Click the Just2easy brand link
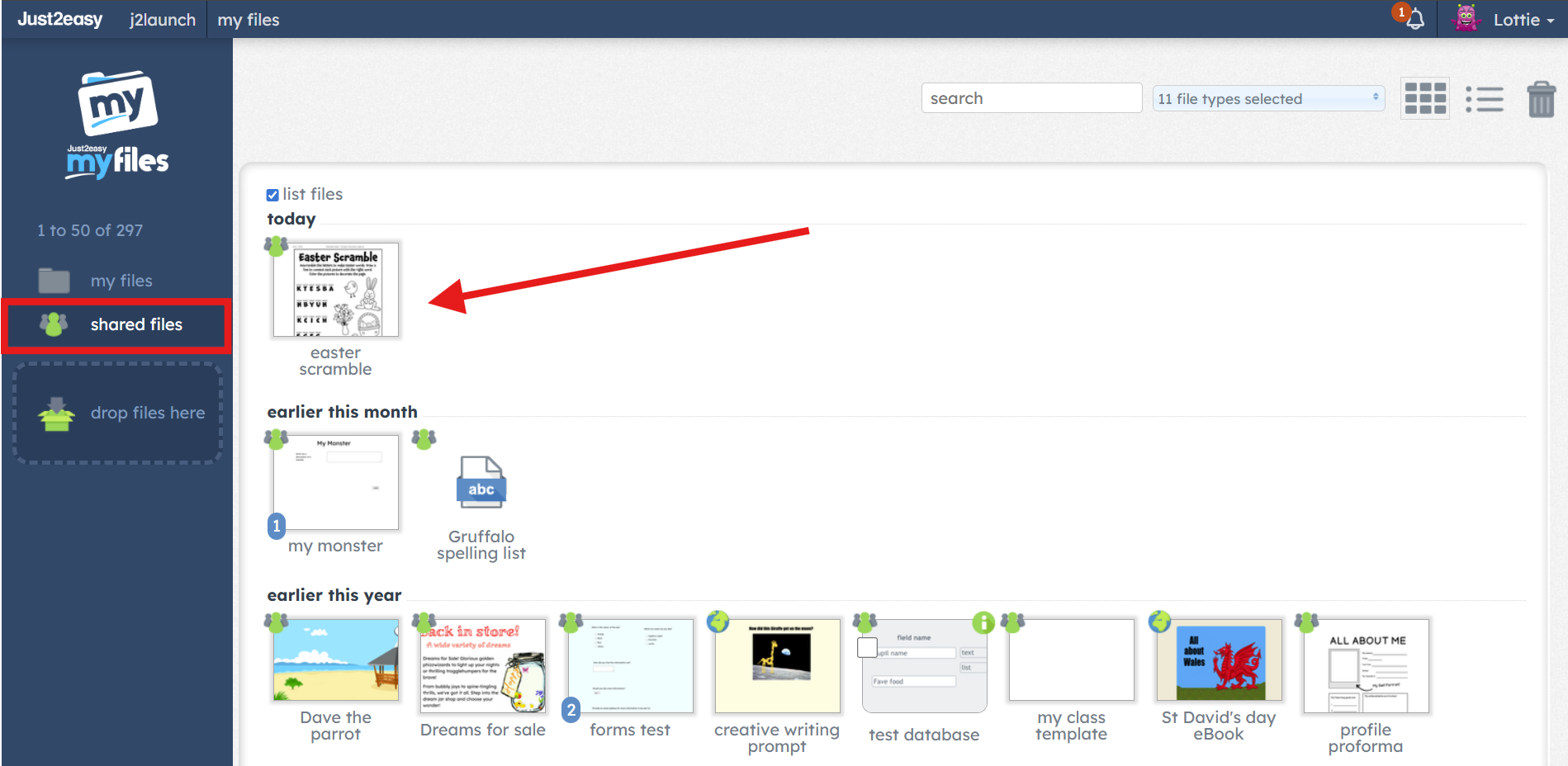The width and height of the screenshot is (1568, 766). [x=60, y=19]
